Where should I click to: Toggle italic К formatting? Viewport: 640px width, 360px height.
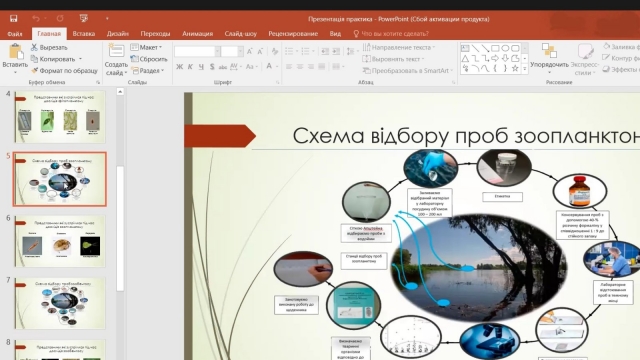click(190, 67)
